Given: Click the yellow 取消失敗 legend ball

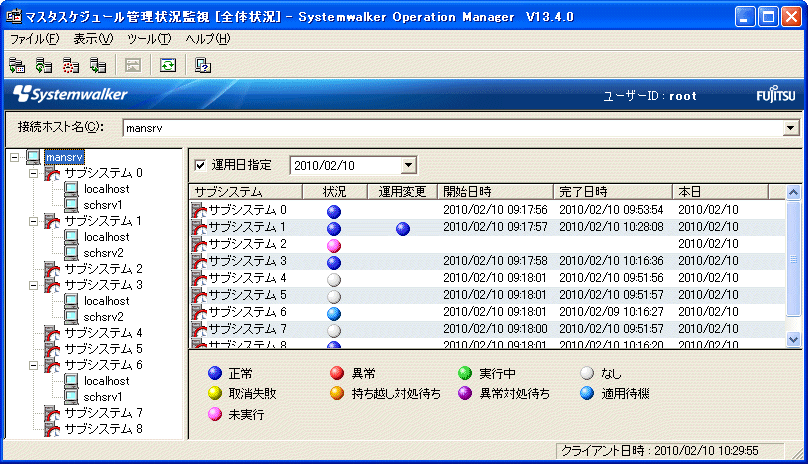Looking at the screenshot, I should 215,393.
